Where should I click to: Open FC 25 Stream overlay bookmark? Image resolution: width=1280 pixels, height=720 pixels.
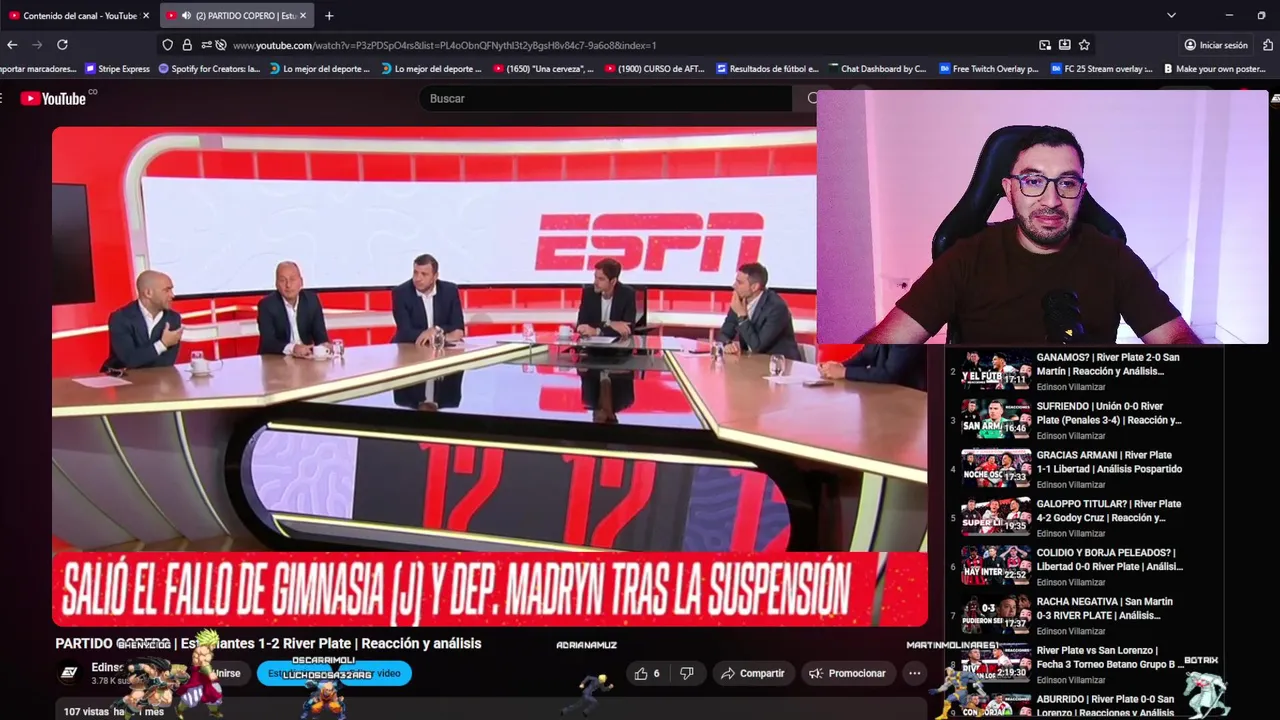pyautogui.click(x=1102, y=69)
